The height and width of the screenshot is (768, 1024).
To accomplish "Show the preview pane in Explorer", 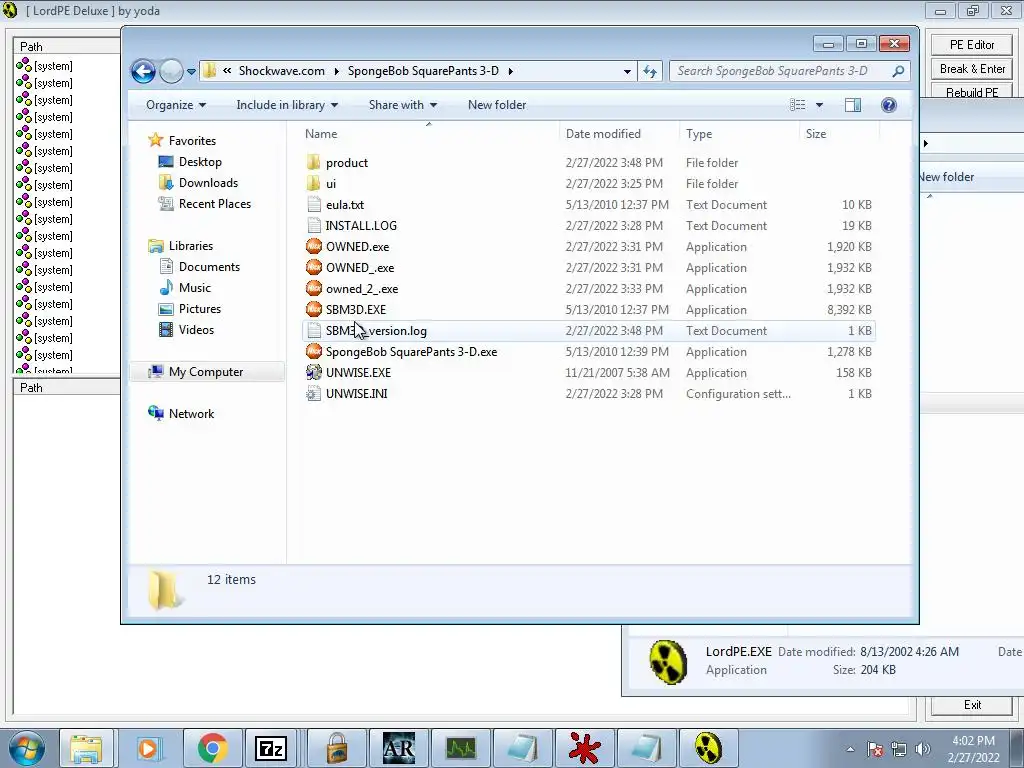I will pos(852,105).
